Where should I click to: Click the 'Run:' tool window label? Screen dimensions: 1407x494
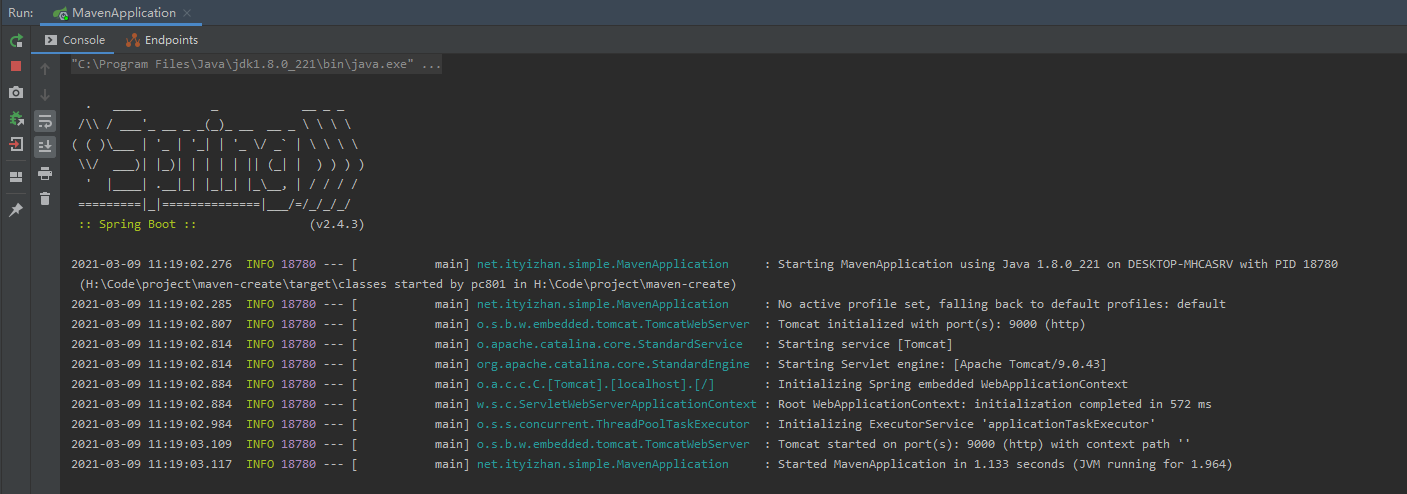click(x=20, y=13)
